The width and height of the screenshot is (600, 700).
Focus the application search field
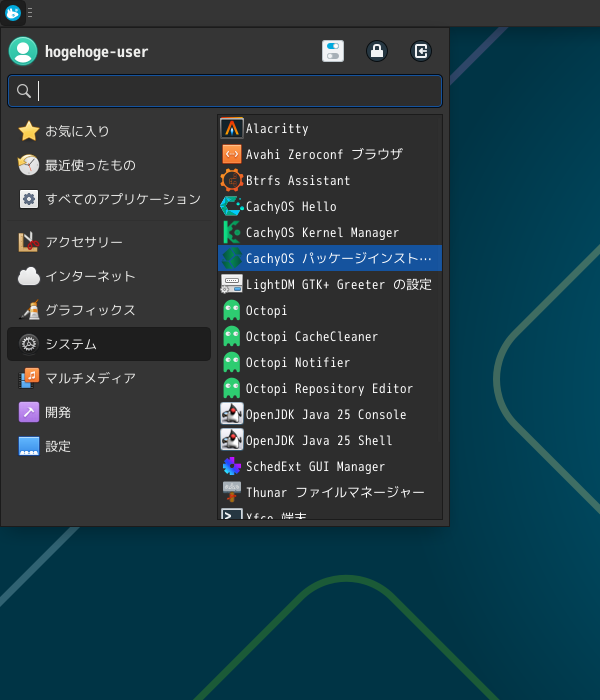[225, 91]
